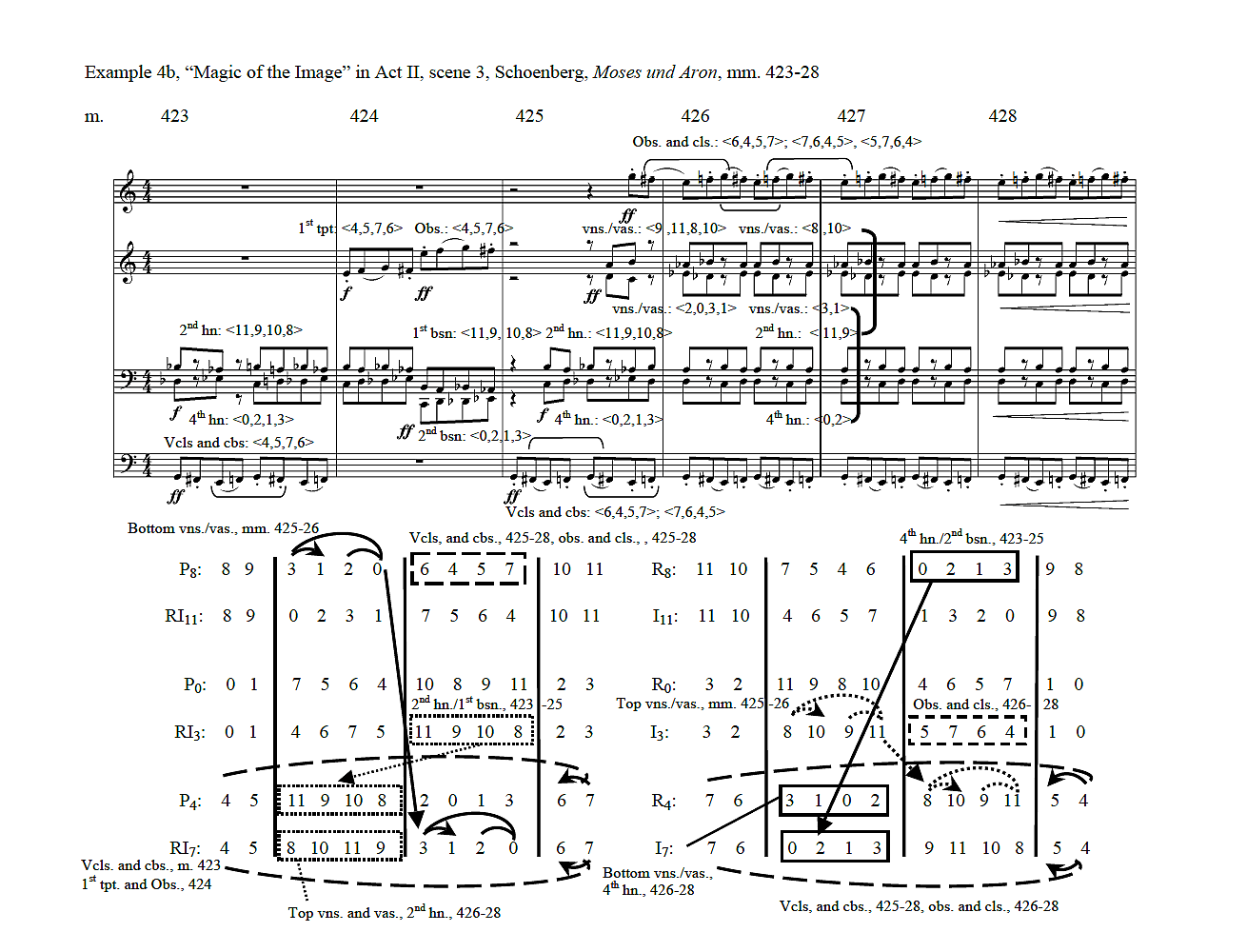Click "Bottom vns./vas., 4th hn., 426-28" label
The image size is (1247, 952).
coord(658,882)
